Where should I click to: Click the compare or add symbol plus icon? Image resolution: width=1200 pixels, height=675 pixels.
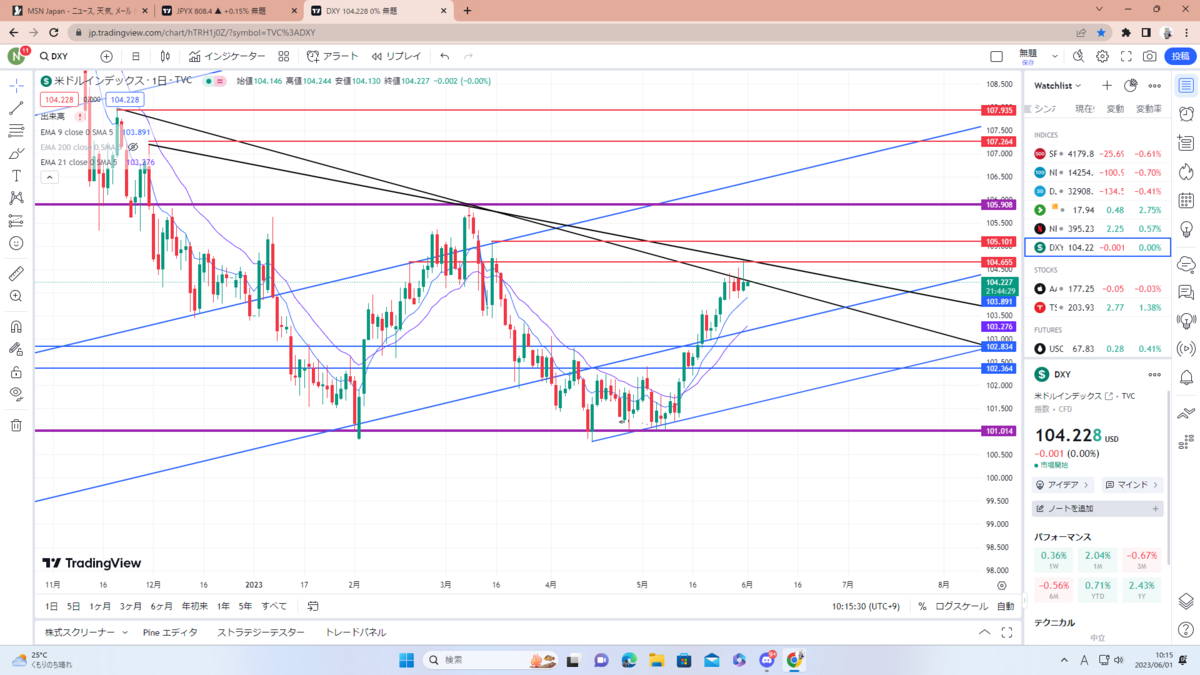[x=106, y=57]
